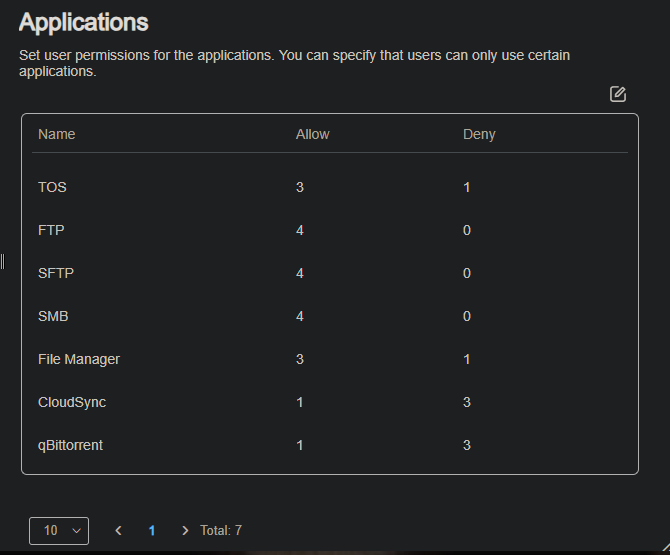This screenshot has height=555, width=670.
Task: Click TOS allow count value
Action: coord(300,187)
